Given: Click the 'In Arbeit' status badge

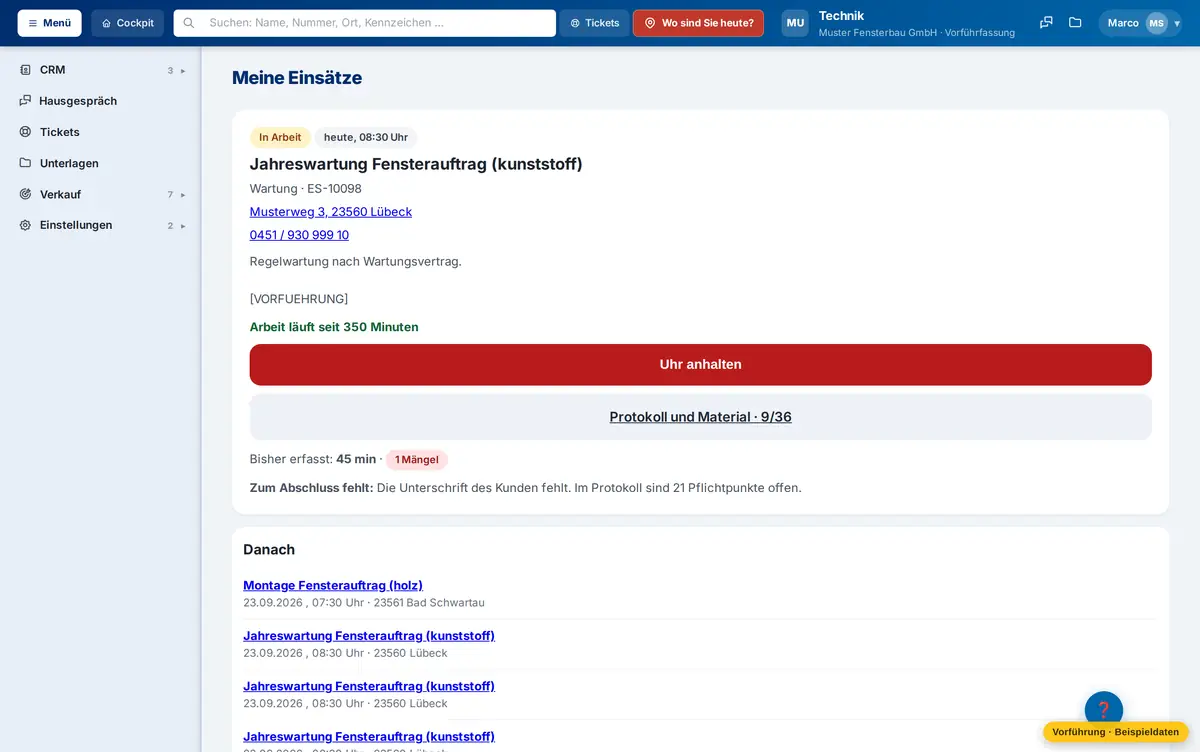Looking at the screenshot, I should pyautogui.click(x=280, y=138).
